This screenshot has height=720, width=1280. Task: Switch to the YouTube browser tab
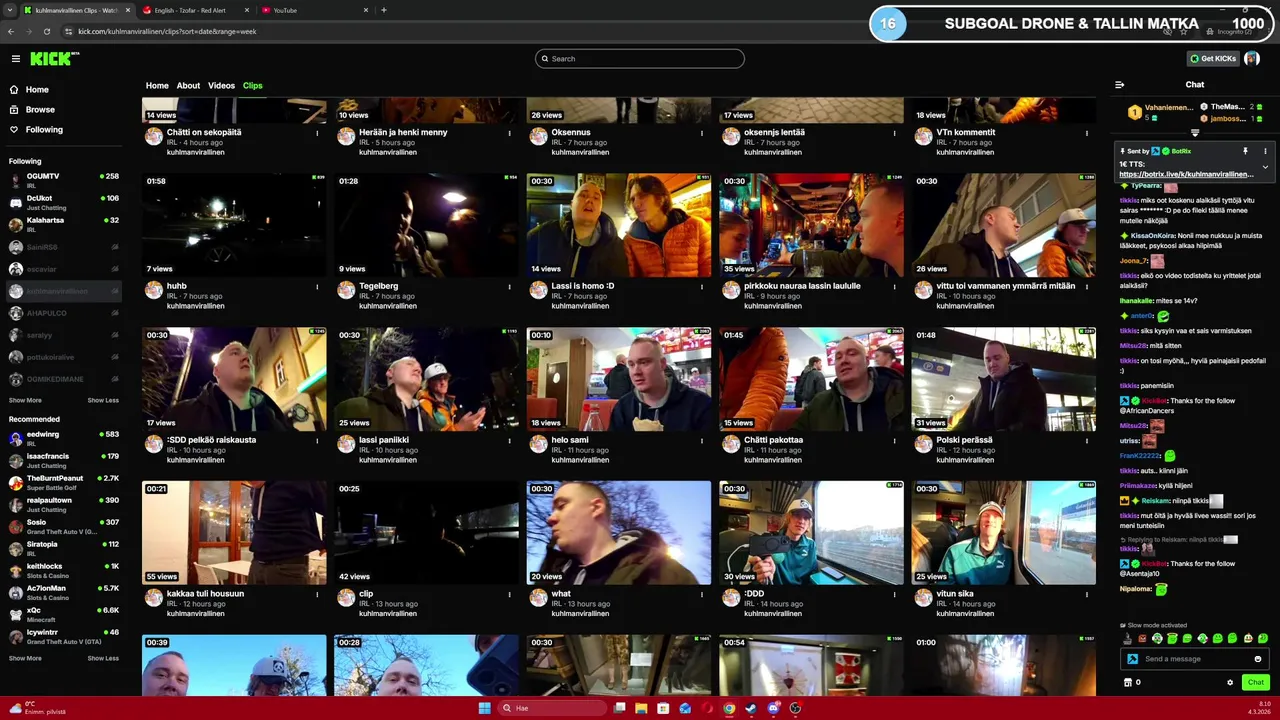313,10
